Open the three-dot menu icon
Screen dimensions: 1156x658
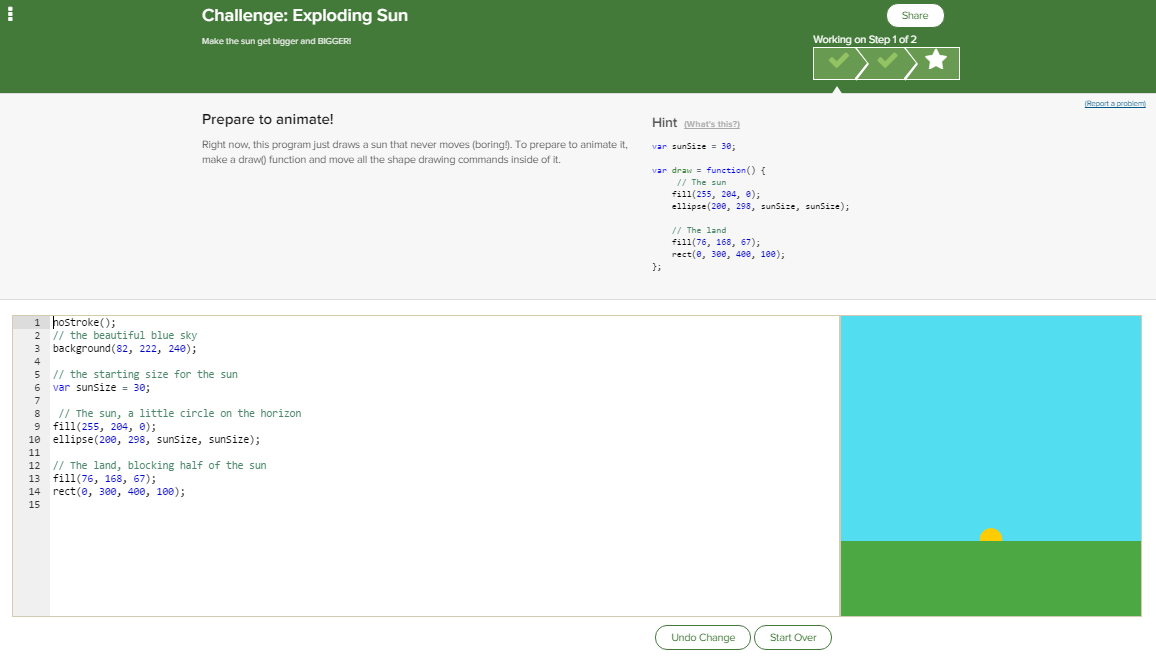12,16
